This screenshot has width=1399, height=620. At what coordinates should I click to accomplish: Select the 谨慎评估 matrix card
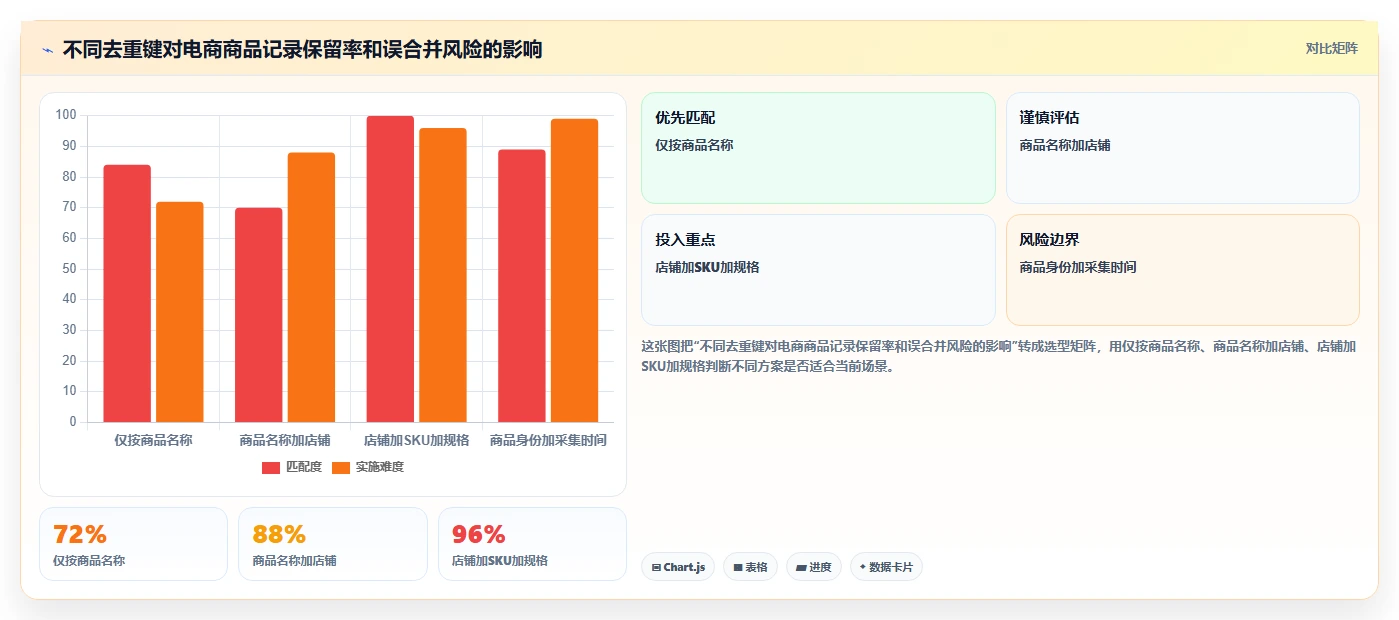pos(1182,148)
